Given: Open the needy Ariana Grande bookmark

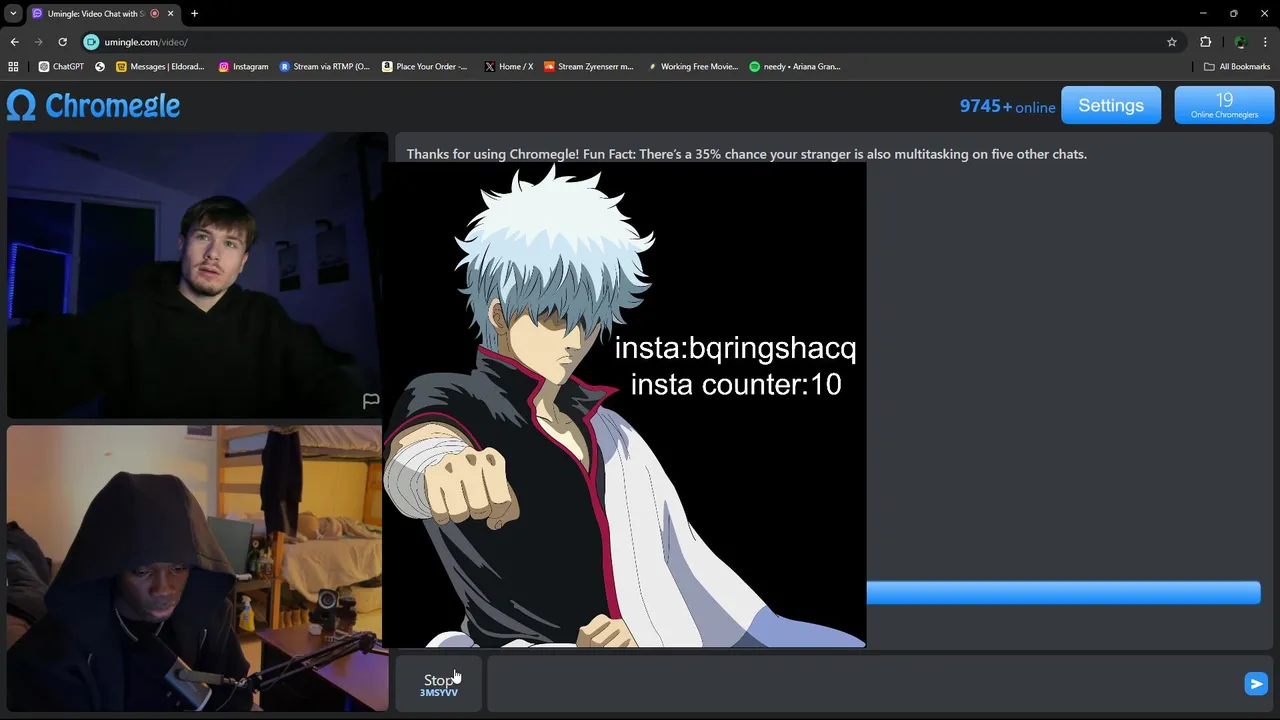Looking at the screenshot, I should pyautogui.click(x=795, y=67).
